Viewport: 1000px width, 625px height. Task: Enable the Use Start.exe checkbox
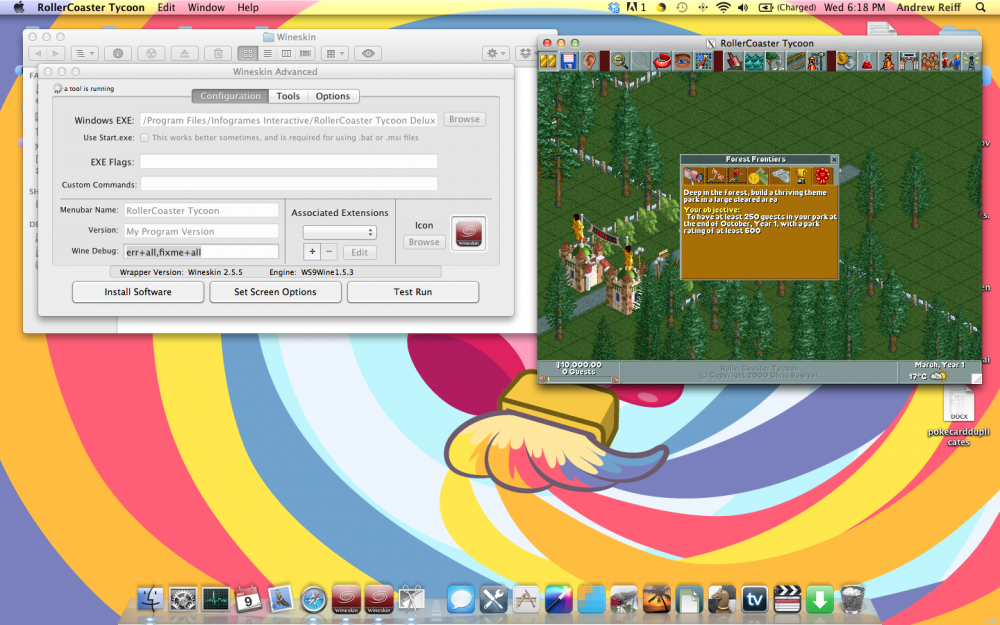click(x=145, y=138)
